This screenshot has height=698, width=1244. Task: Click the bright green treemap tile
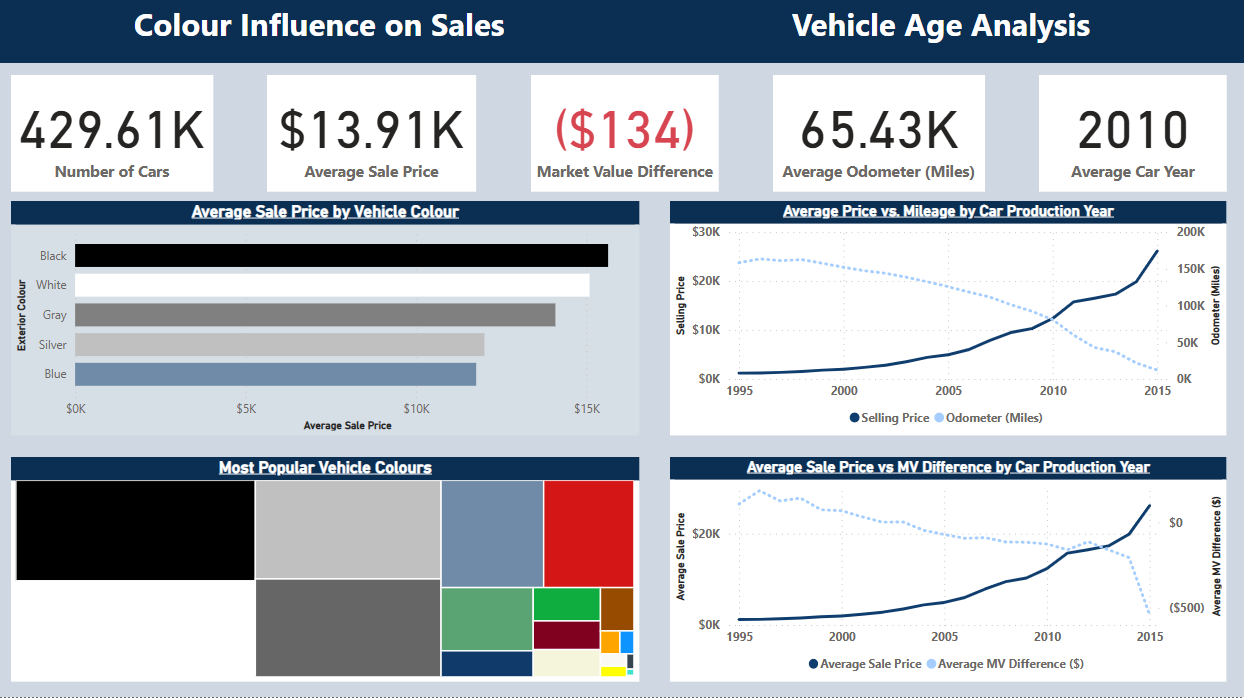[566, 604]
